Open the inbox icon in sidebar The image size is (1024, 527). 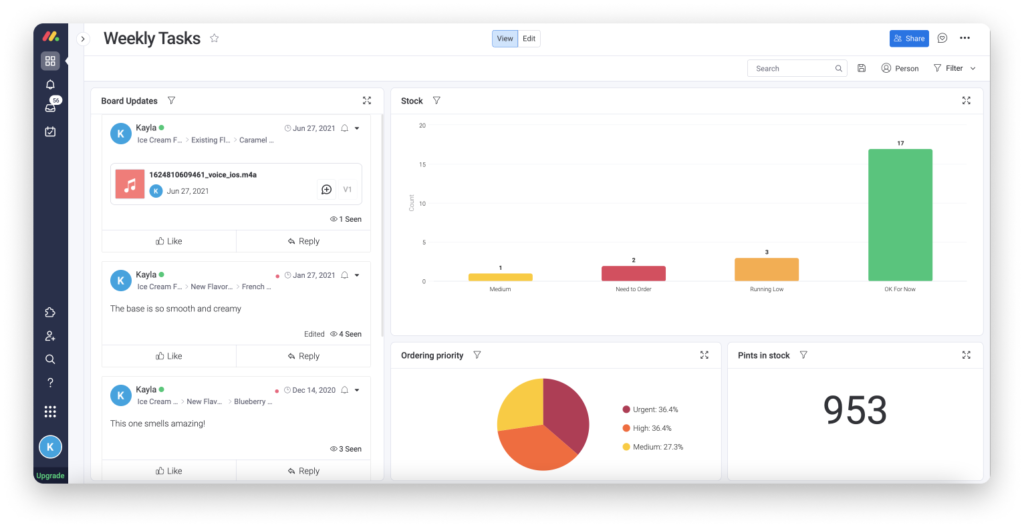pyautogui.click(x=50, y=107)
